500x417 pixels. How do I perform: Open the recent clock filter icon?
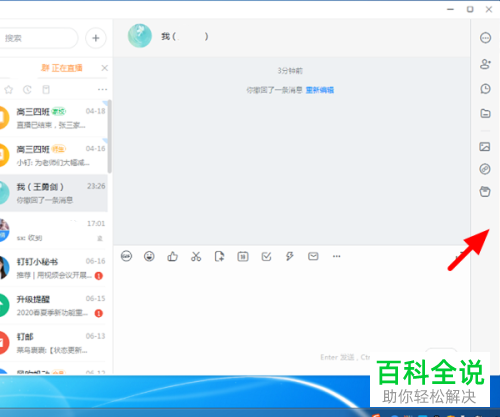click(27, 89)
